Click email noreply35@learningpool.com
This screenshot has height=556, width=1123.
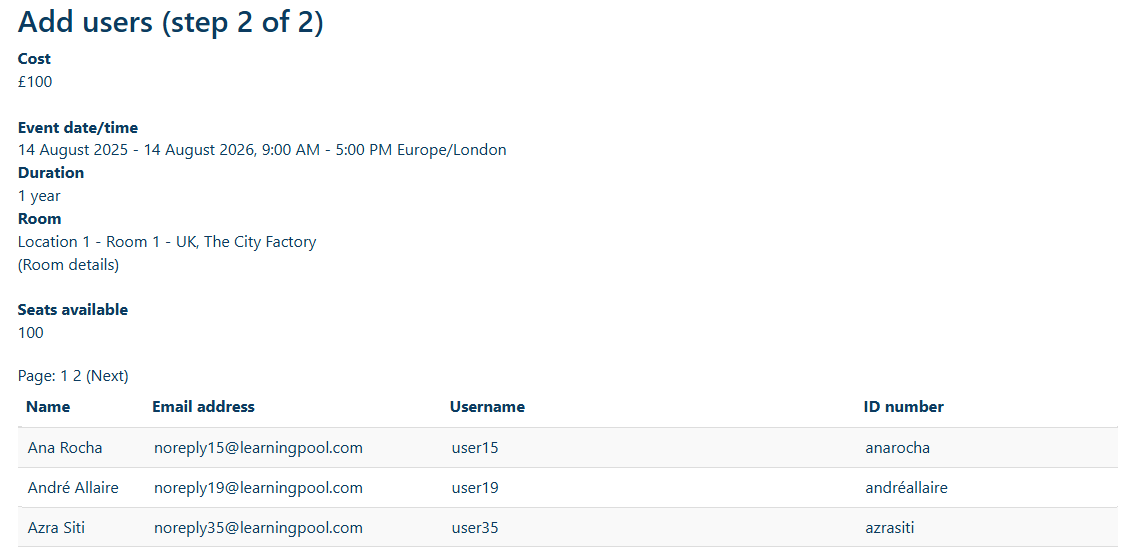tap(258, 528)
